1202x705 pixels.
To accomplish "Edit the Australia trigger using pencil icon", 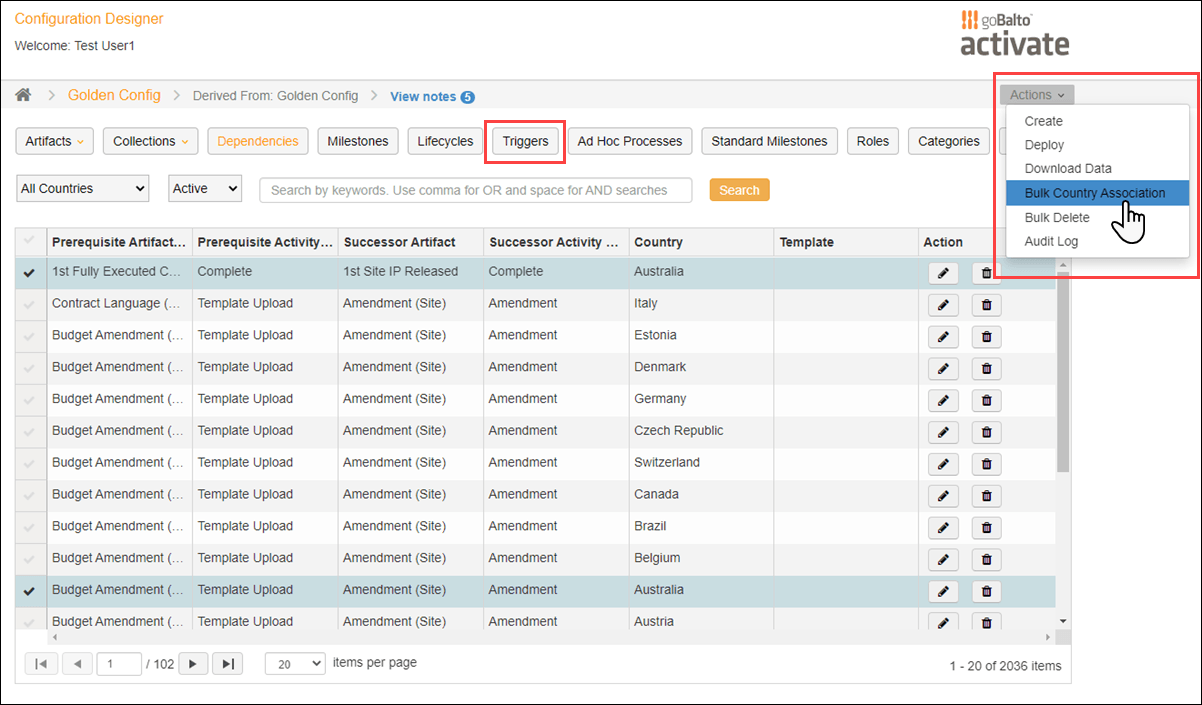I will click(x=943, y=271).
